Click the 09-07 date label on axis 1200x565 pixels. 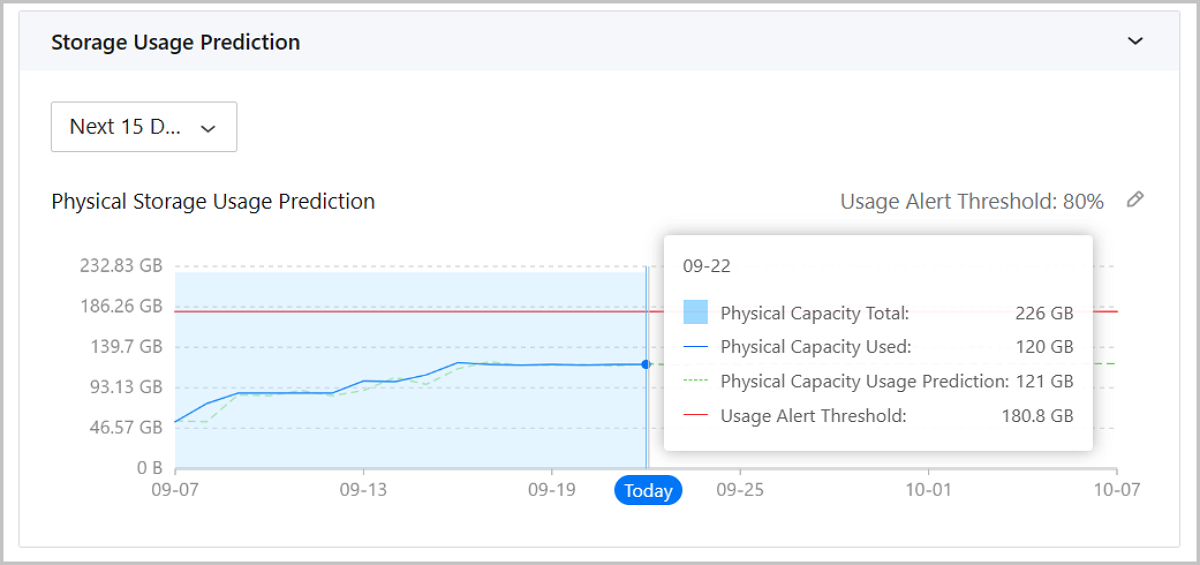point(175,490)
